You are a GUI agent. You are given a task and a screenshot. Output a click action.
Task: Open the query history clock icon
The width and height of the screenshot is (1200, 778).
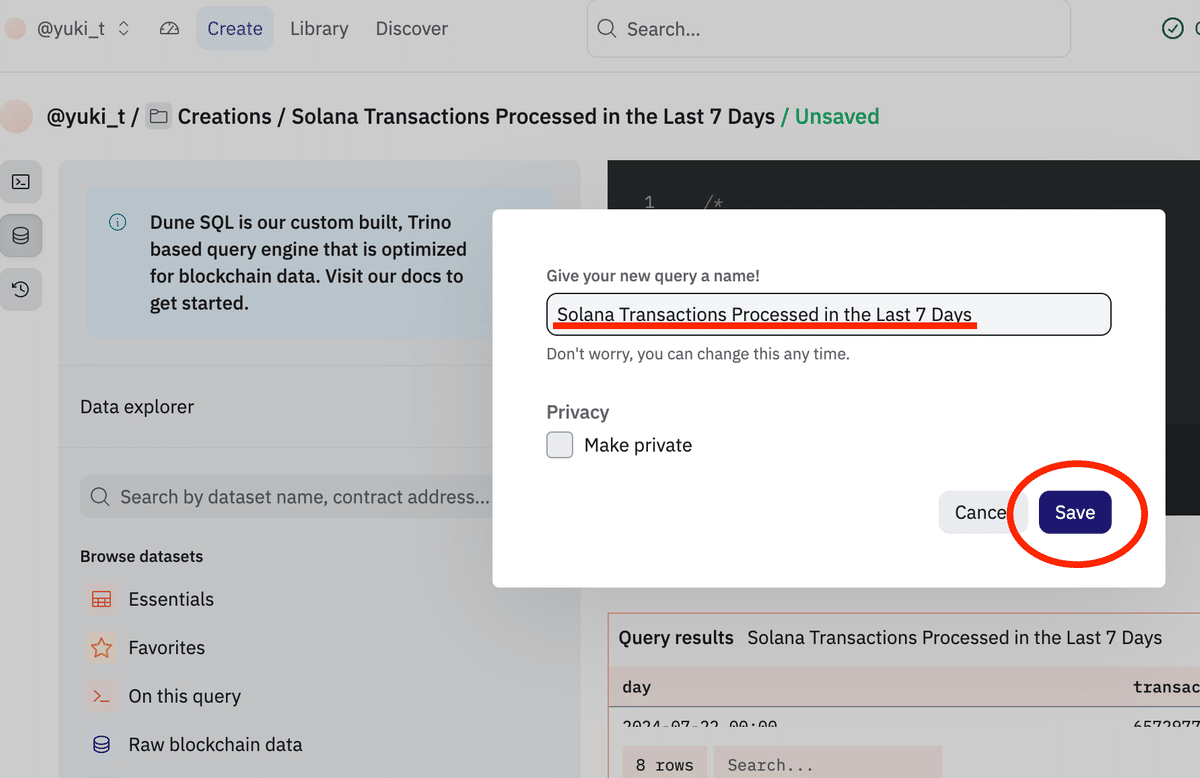pyautogui.click(x=20, y=291)
